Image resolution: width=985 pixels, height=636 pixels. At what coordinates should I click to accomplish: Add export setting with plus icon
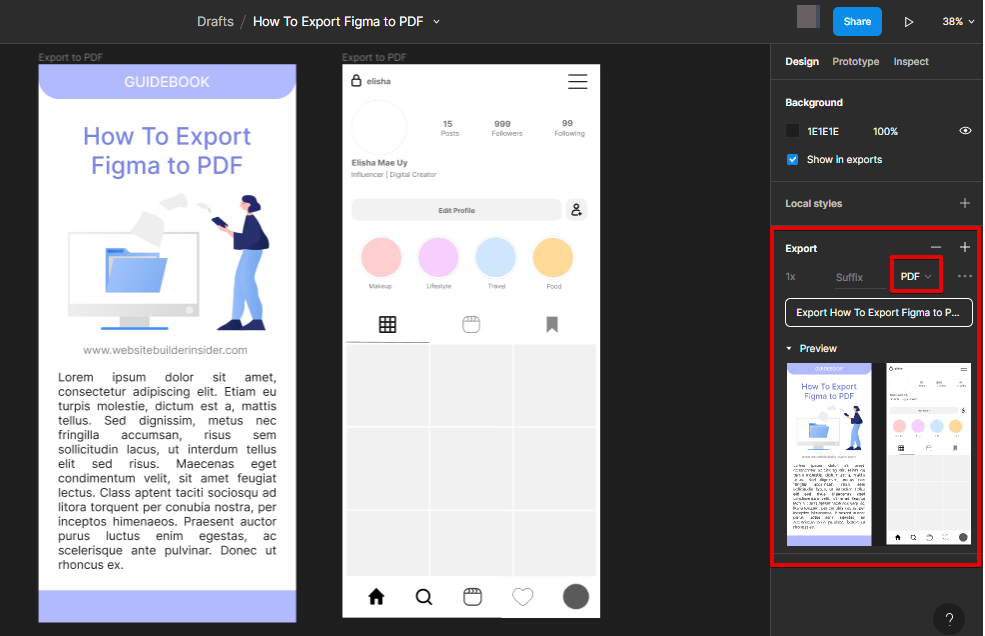click(965, 247)
